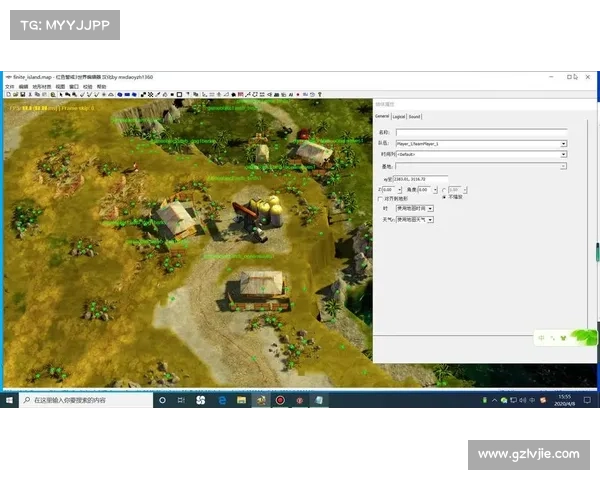Switch to the Sound tab
The image size is (600, 480).
414,116
